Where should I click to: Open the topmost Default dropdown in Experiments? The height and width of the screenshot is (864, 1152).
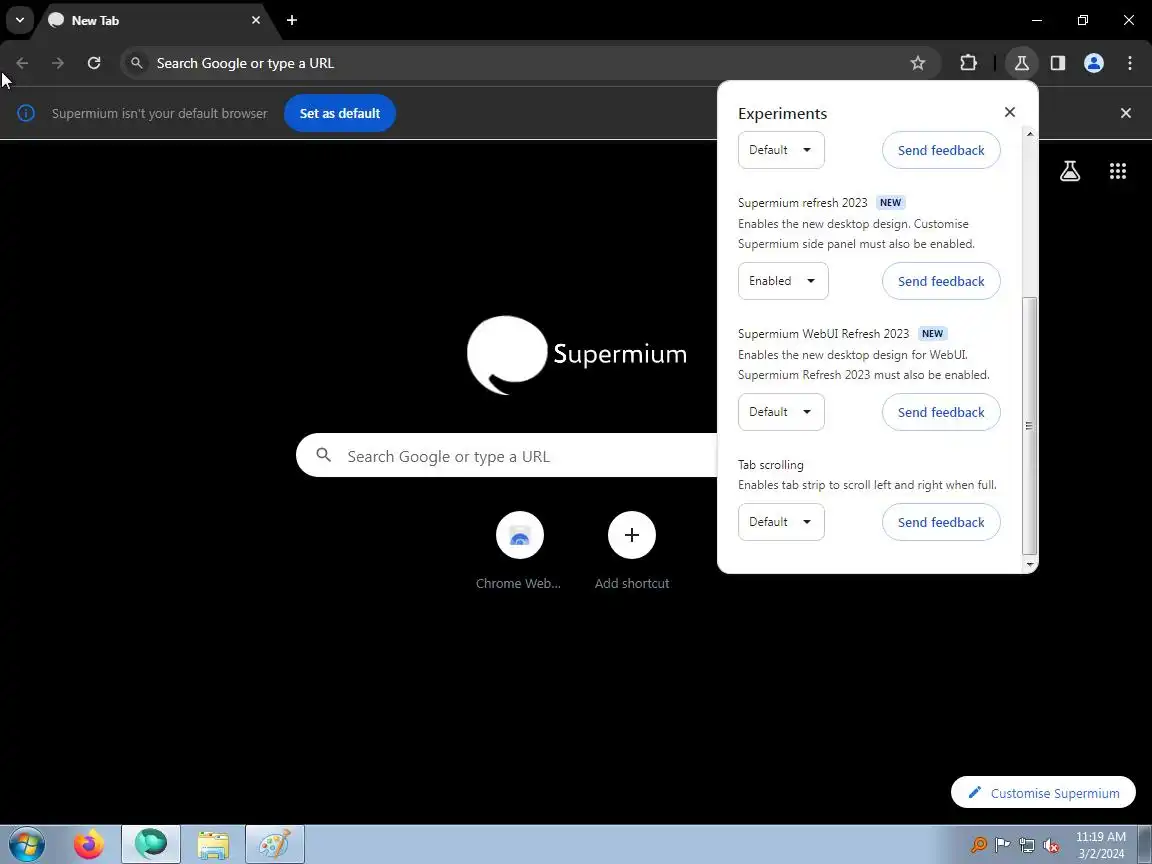click(x=781, y=150)
